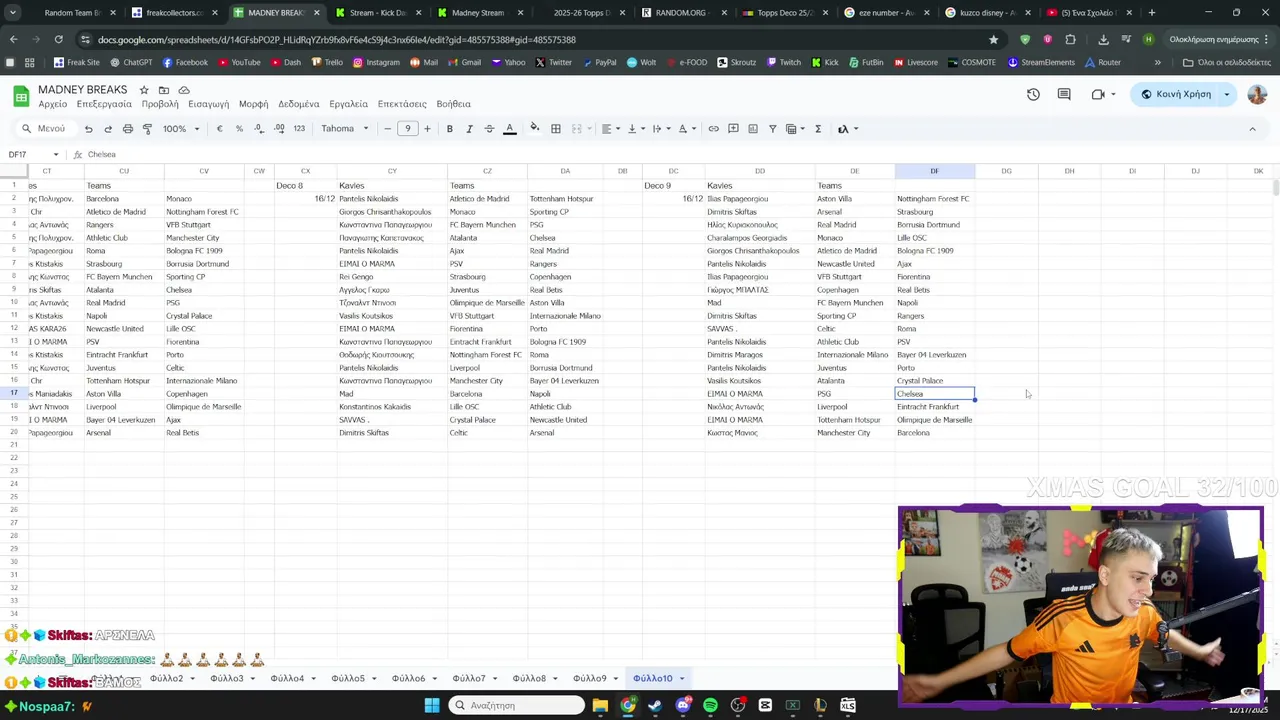Click the Μενού search box
This screenshot has height=720, width=1280.
tap(42, 129)
